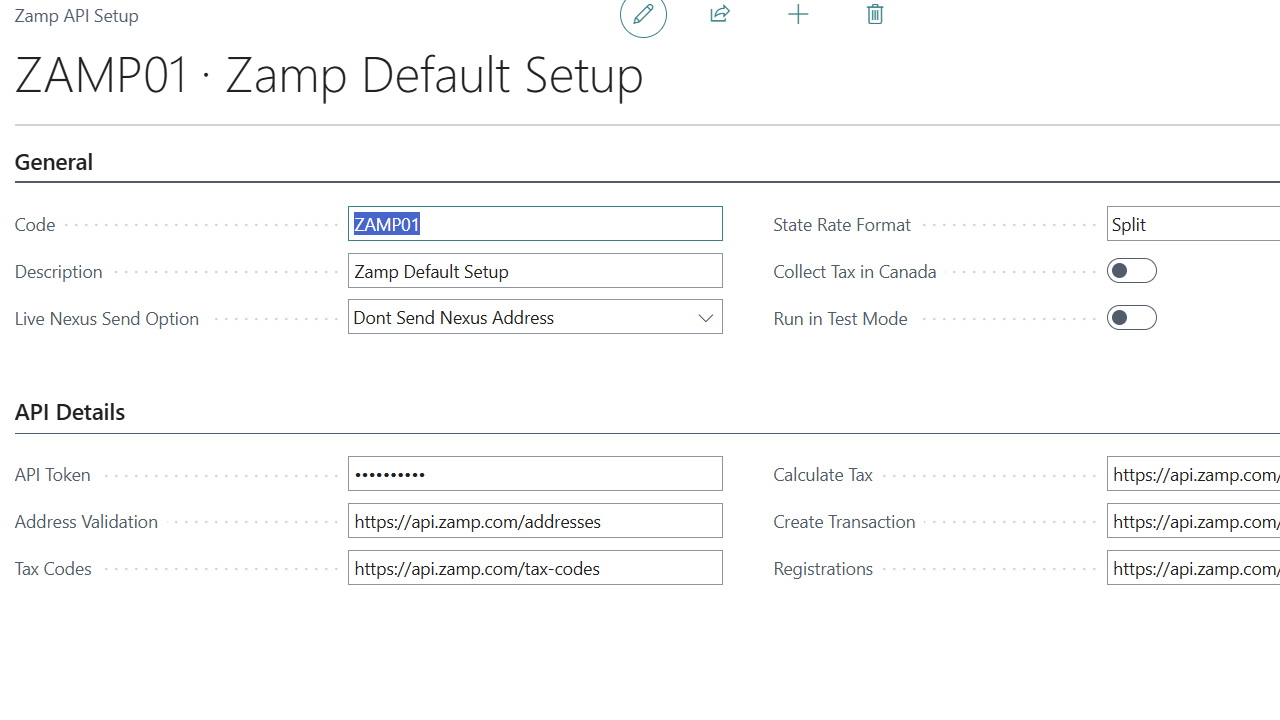The image size is (1280, 720).
Task: Click the Share icon
Action: 720,14
